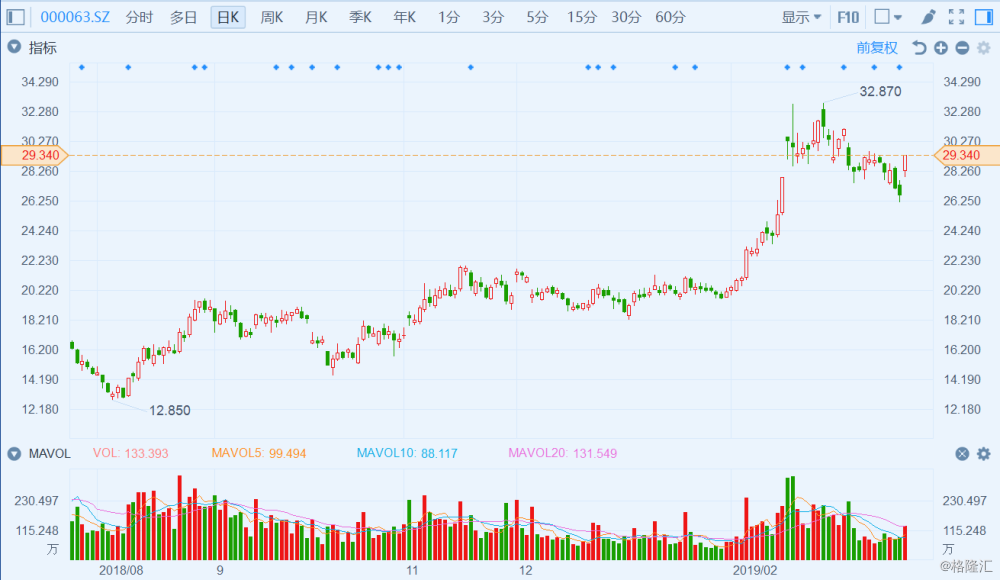
Task: Click the MAVOL20: 131.549 readout
Action: (562, 454)
